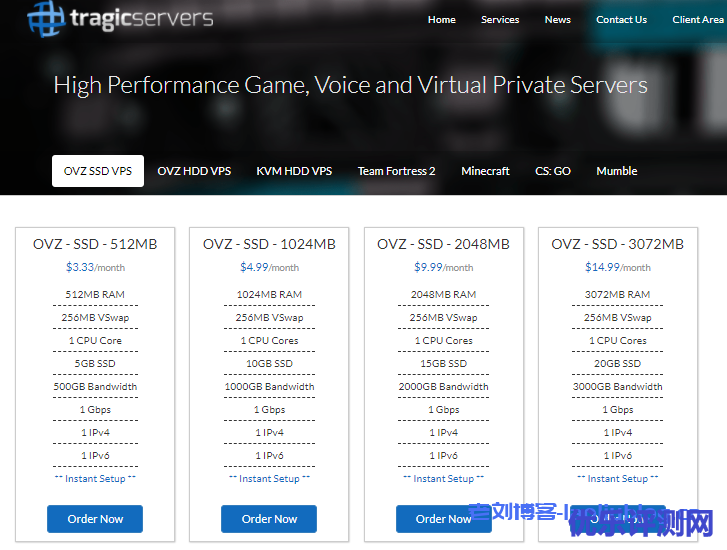Viewport: 727px width, 550px height.
Task: Click the High Performance Game, Voice headline
Action: coord(350,85)
